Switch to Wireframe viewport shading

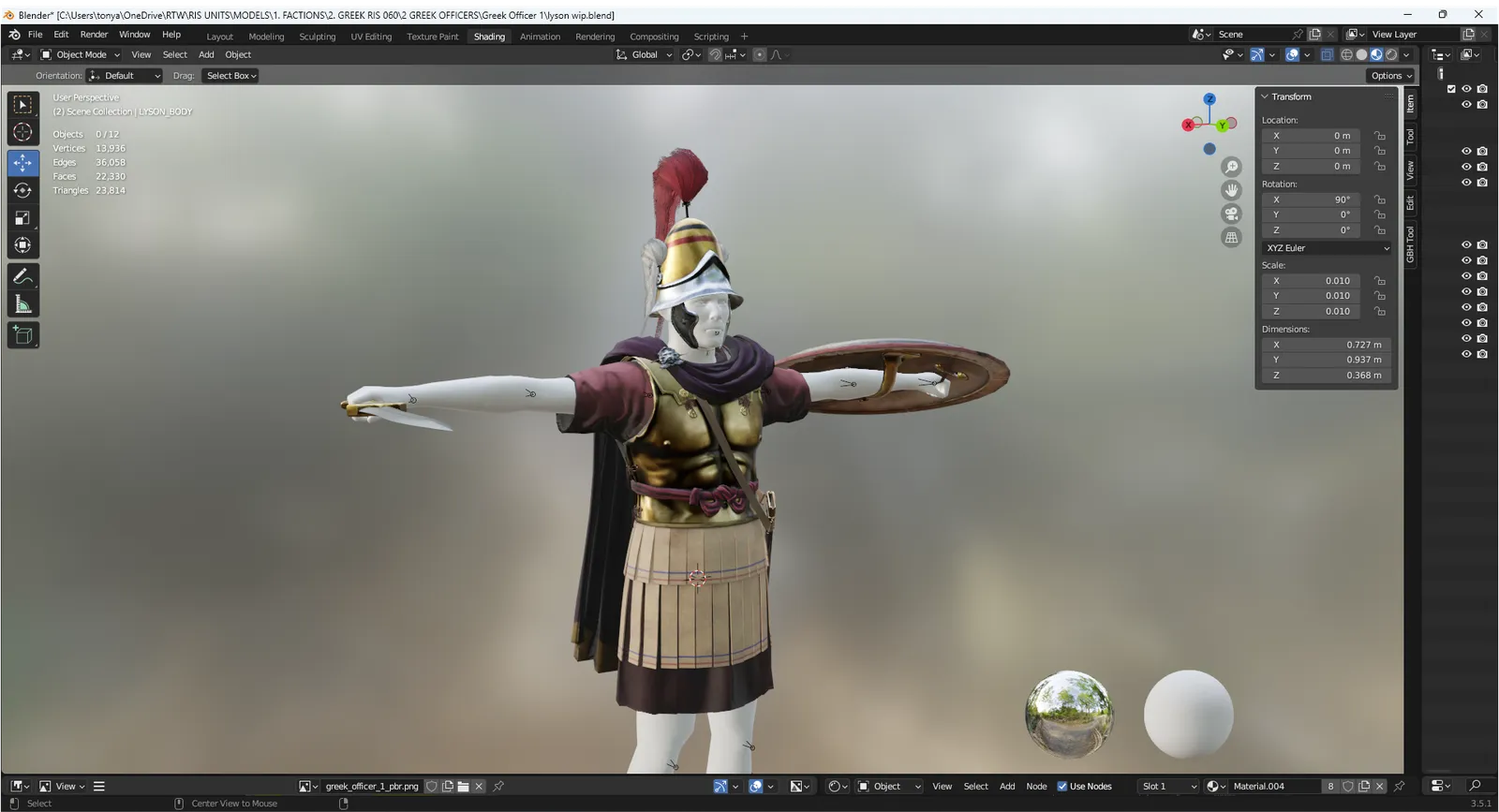[x=1347, y=55]
